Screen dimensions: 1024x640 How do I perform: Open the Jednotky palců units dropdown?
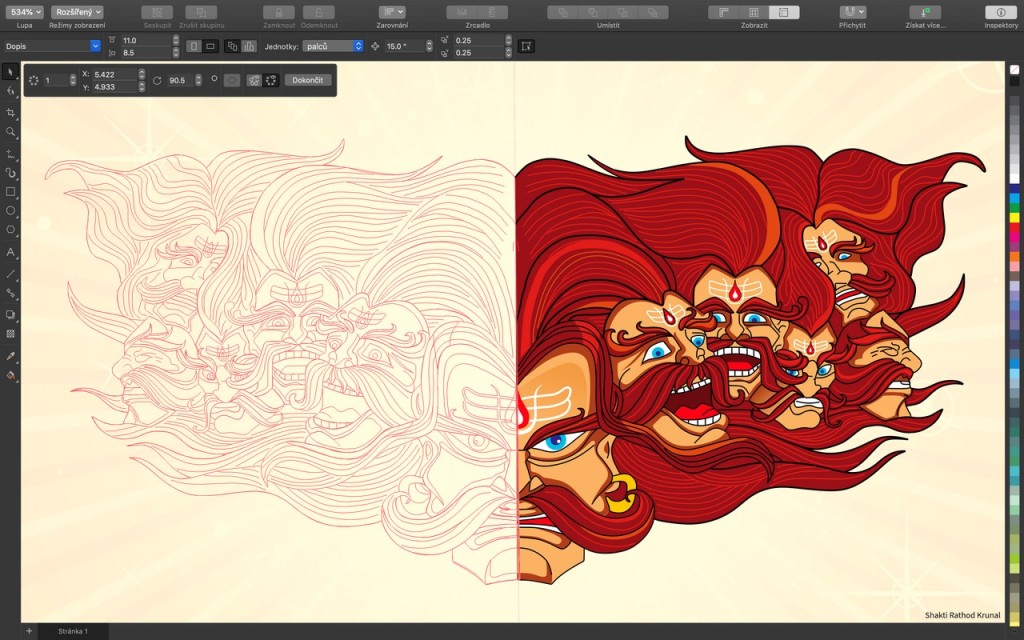pyautogui.click(x=333, y=46)
